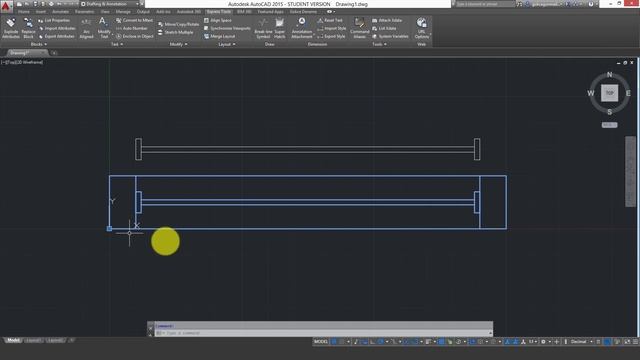Click Auto Number text tool
Screen dimensions: 640x360
coord(131,28)
